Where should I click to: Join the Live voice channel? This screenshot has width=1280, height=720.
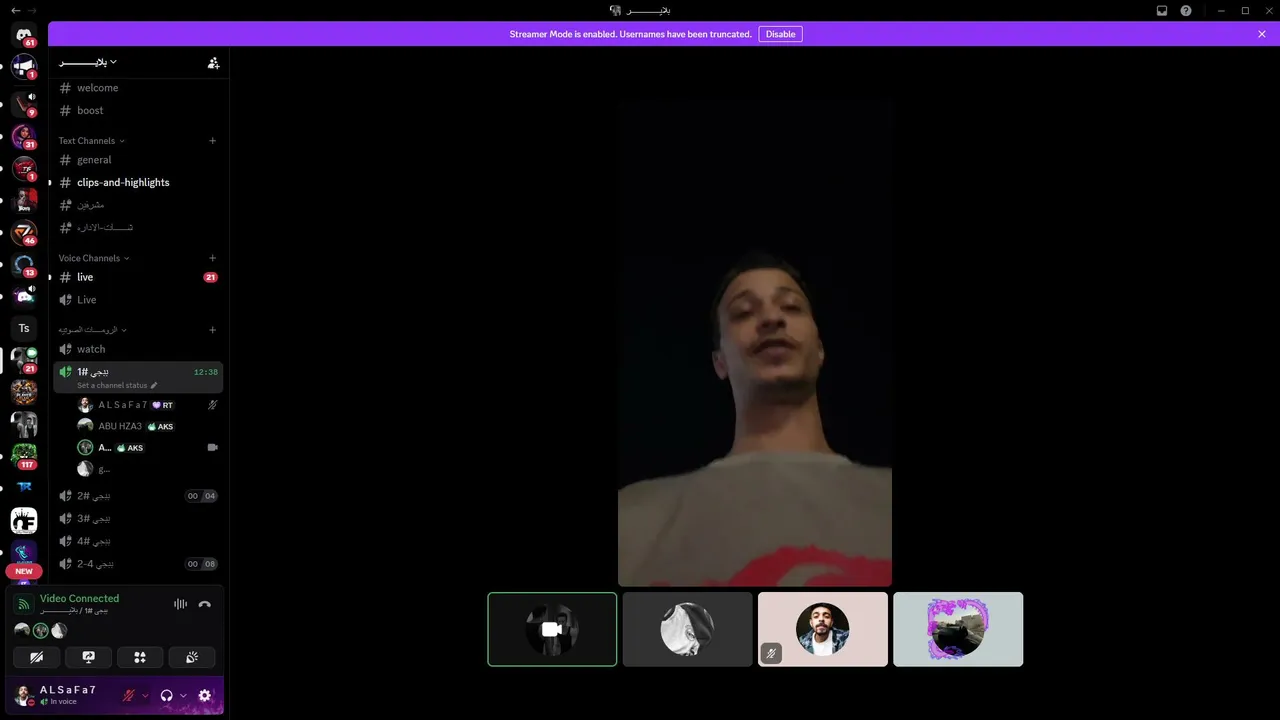138,300
